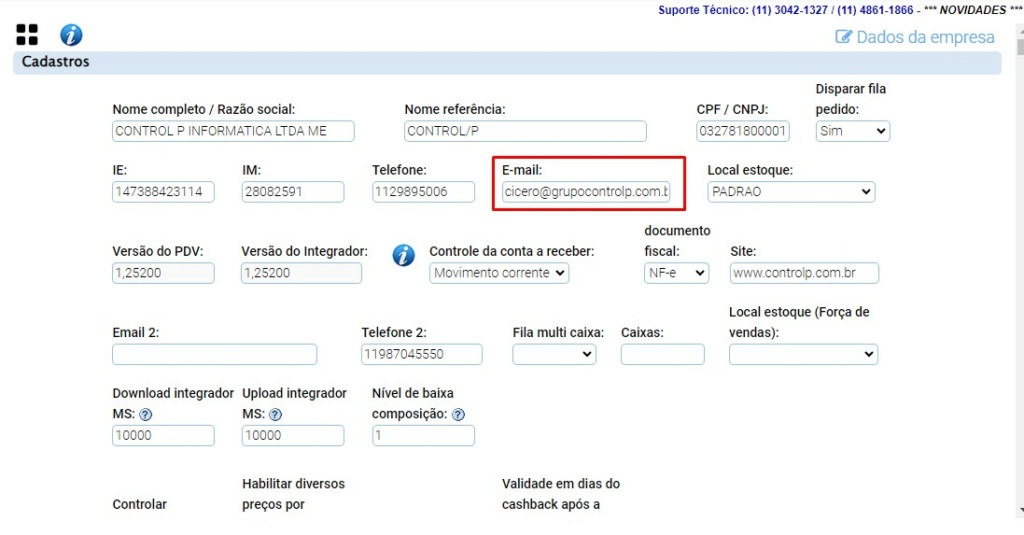Open the documento fiscal NF-e dropdown
This screenshot has width=1024, height=535.
pyautogui.click(x=676, y=272)
